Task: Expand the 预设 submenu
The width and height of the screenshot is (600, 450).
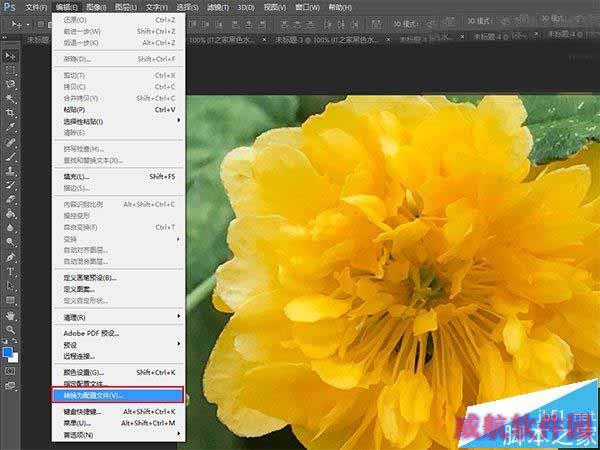Action: [119, 345]
